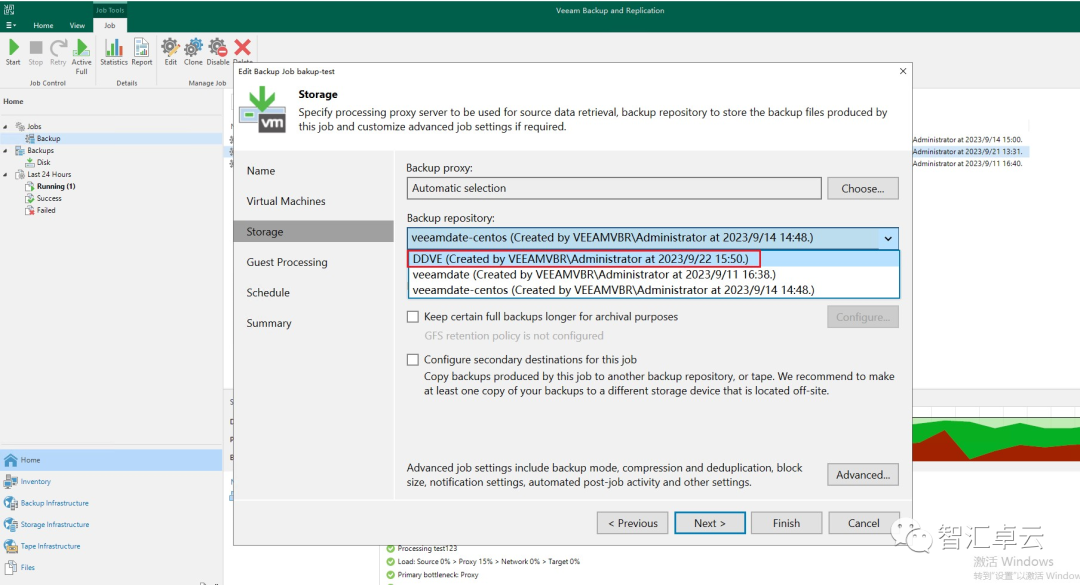Choose veeamdate-centos in the dropdown list

pos(653,290)
